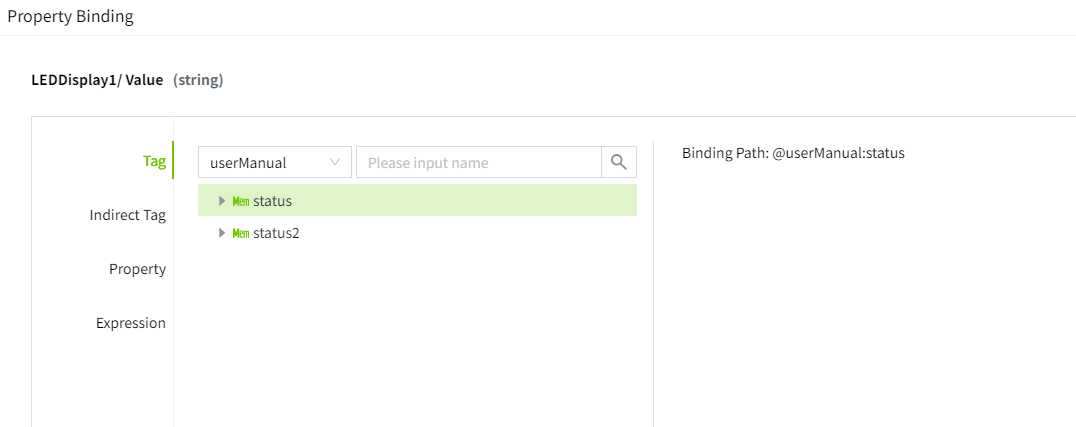
Task: Expand the status2 tag node arrow
Action: 222,233
